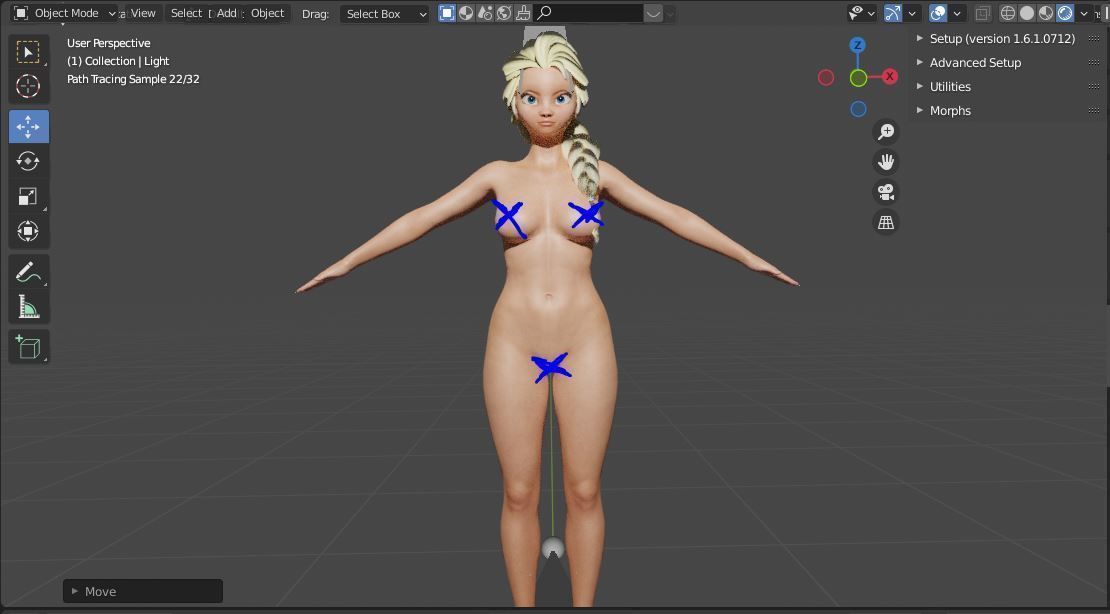The image size is (1110, 614).
Task: Click the magnifier icon in search field
Action: (544, 13)
